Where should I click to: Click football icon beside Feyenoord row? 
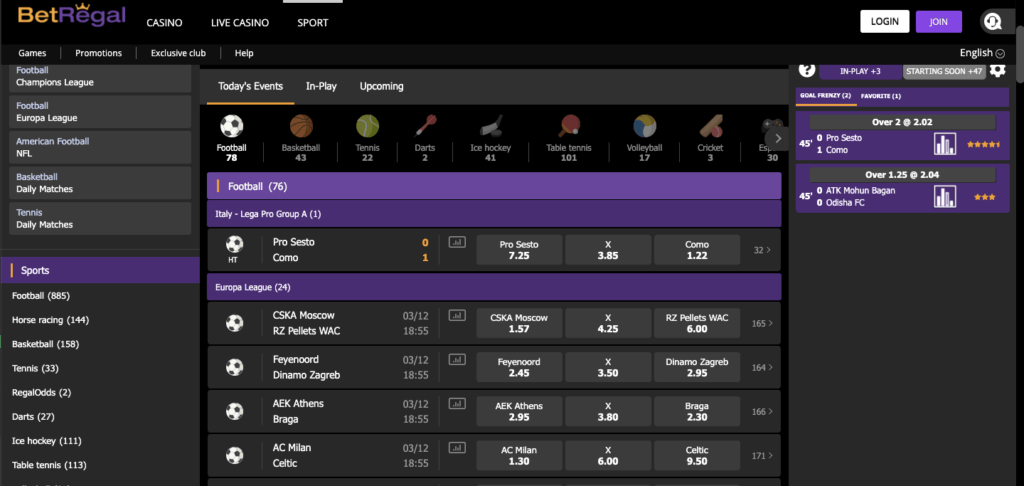[x=234, y=367]
